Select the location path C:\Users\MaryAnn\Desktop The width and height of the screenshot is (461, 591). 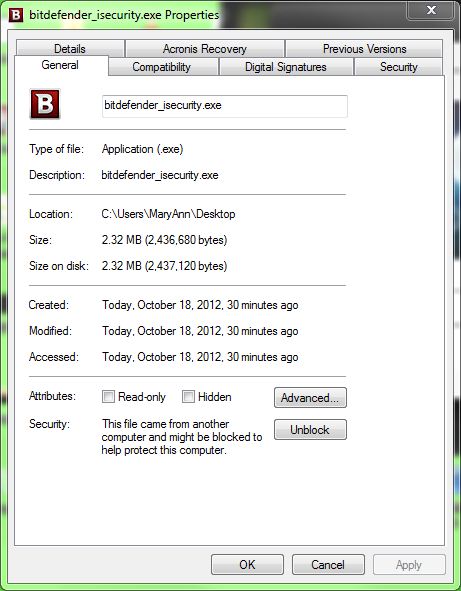[168, 214]
